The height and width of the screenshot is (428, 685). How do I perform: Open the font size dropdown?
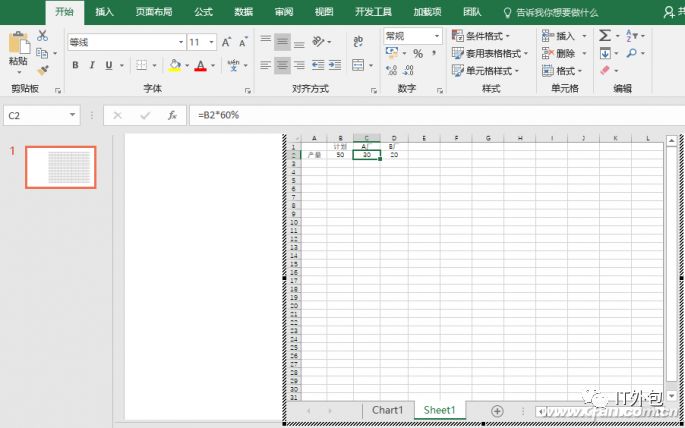point(211,42)
